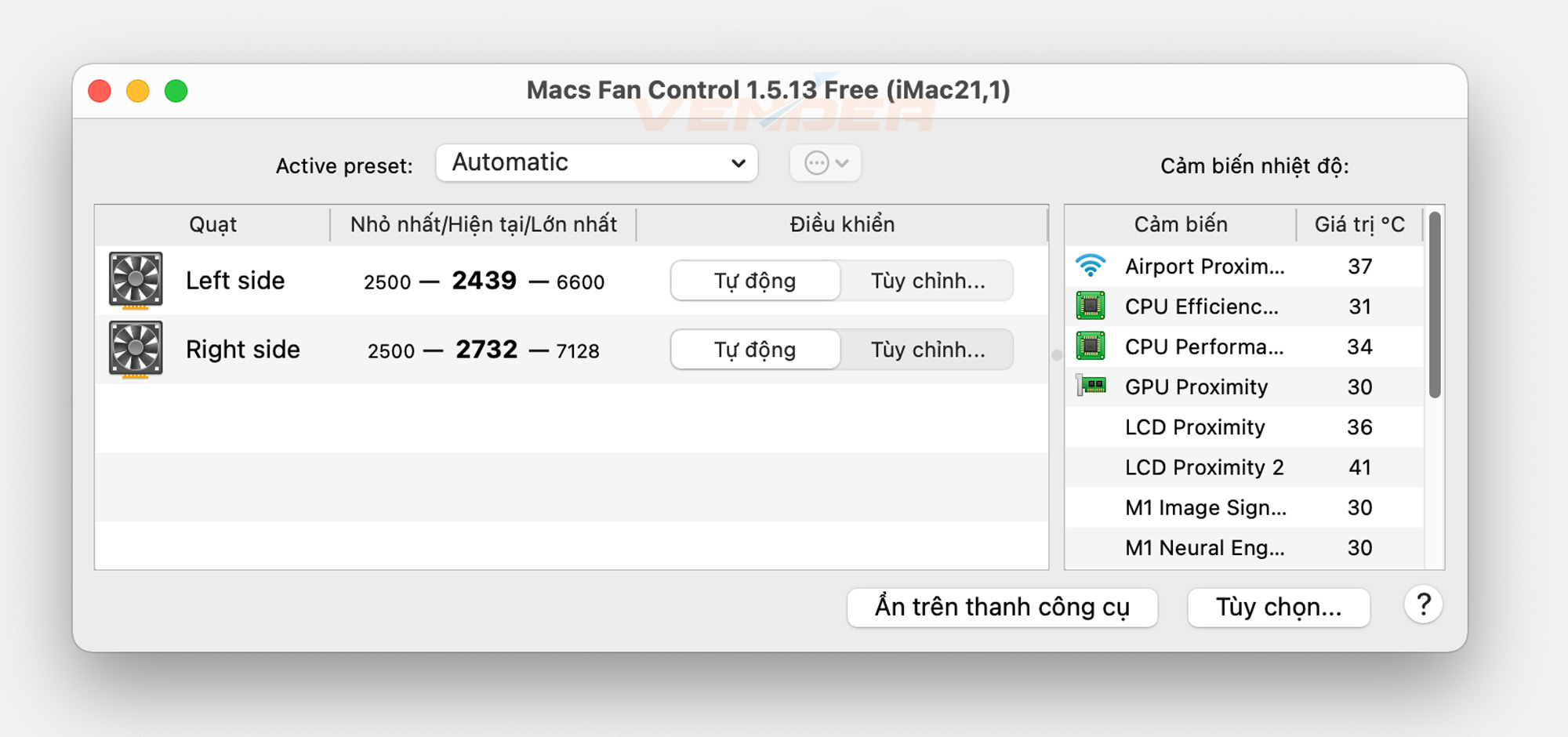Open the help question mark button
Viewport: 1568px width, 737px height.
(x=1424, y=604)
